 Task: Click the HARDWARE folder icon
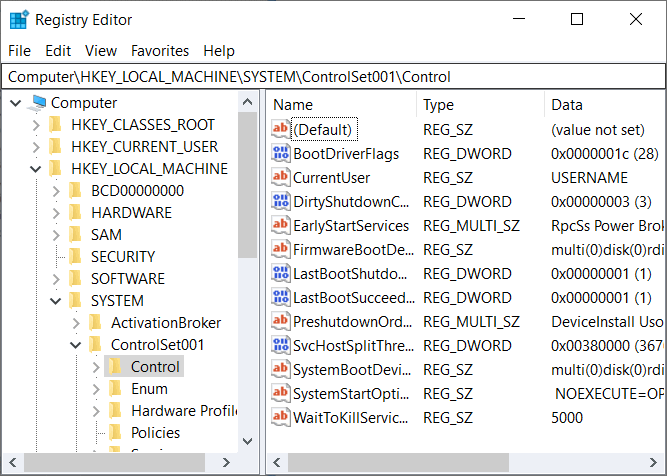75,213
